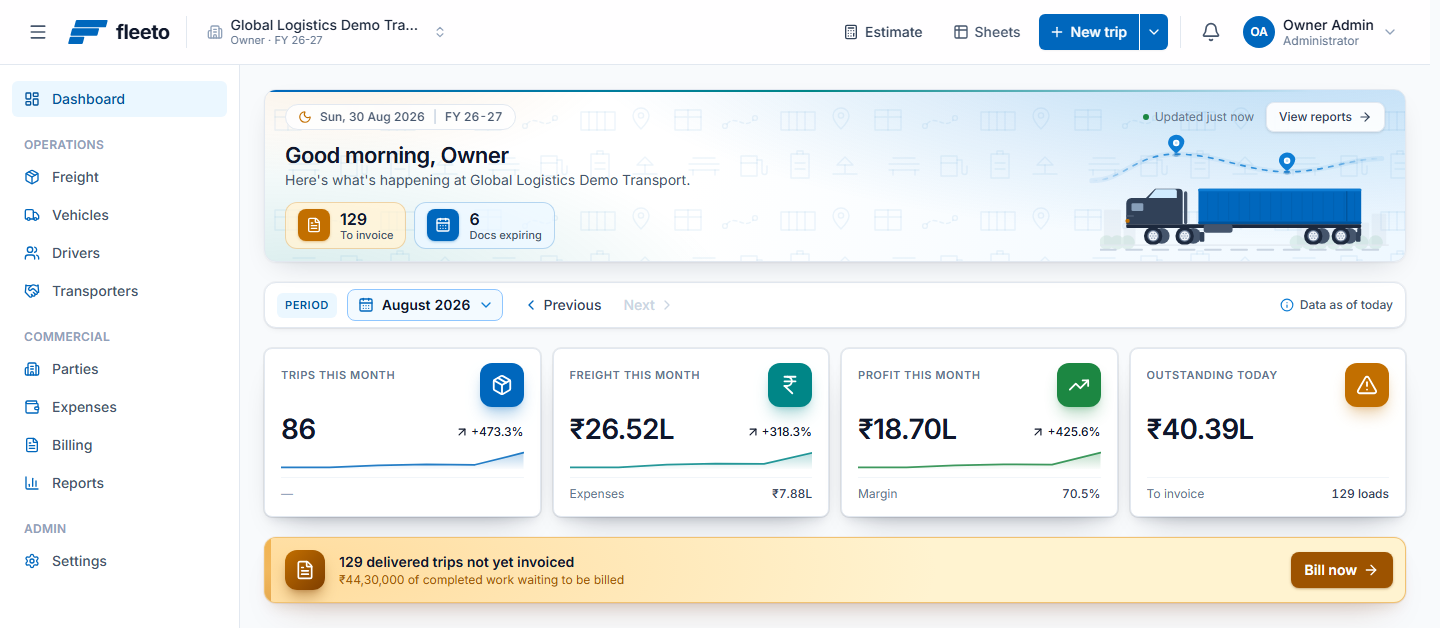Click the rupee icon on Freight card
The width and height of the screenshot is (1440, 628).
[790, 385]
